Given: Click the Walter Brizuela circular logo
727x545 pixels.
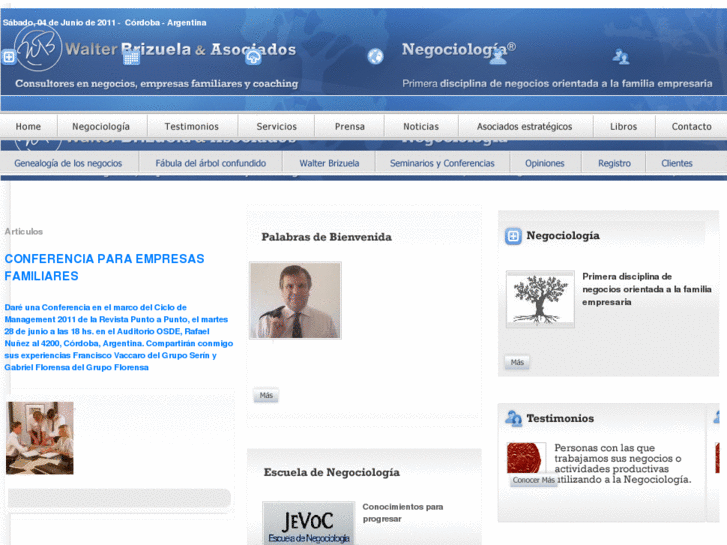Looking at the screenshot, I should tap(38, 47).
